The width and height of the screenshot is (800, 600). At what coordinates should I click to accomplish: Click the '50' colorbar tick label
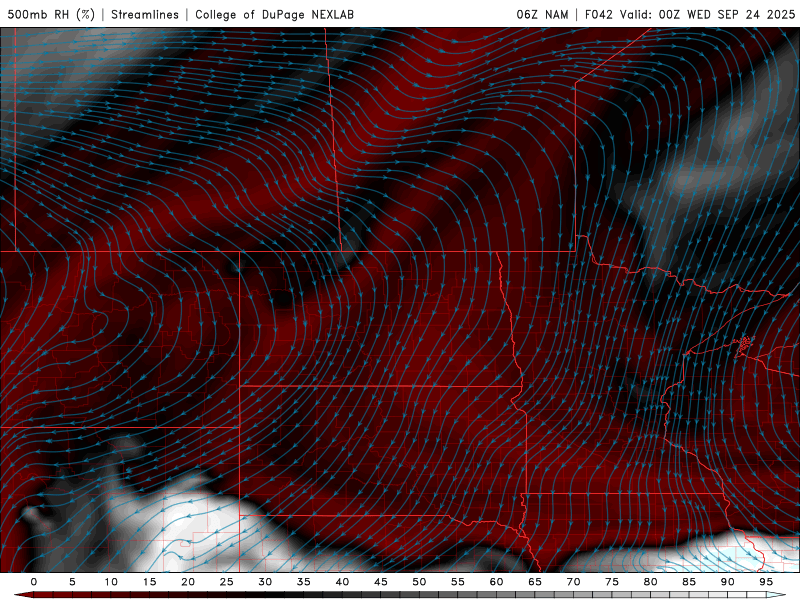pos(419,582)
